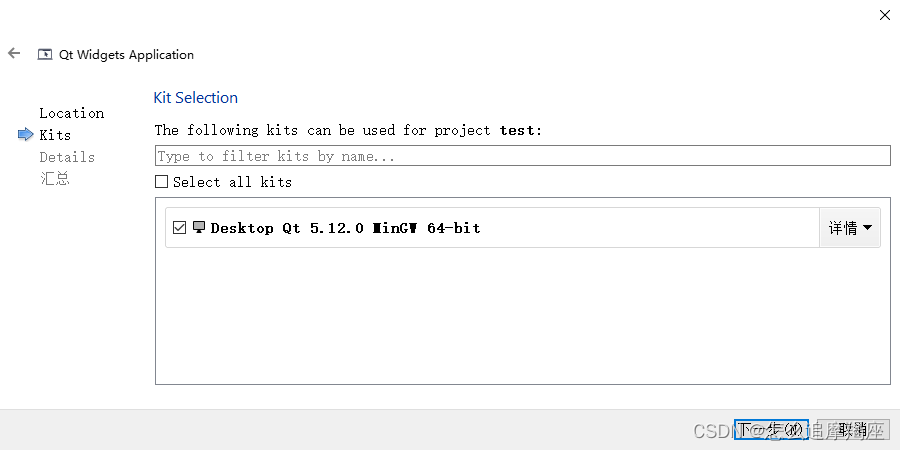
Task: Click the 下一步 next button
Action: (771, 429)
